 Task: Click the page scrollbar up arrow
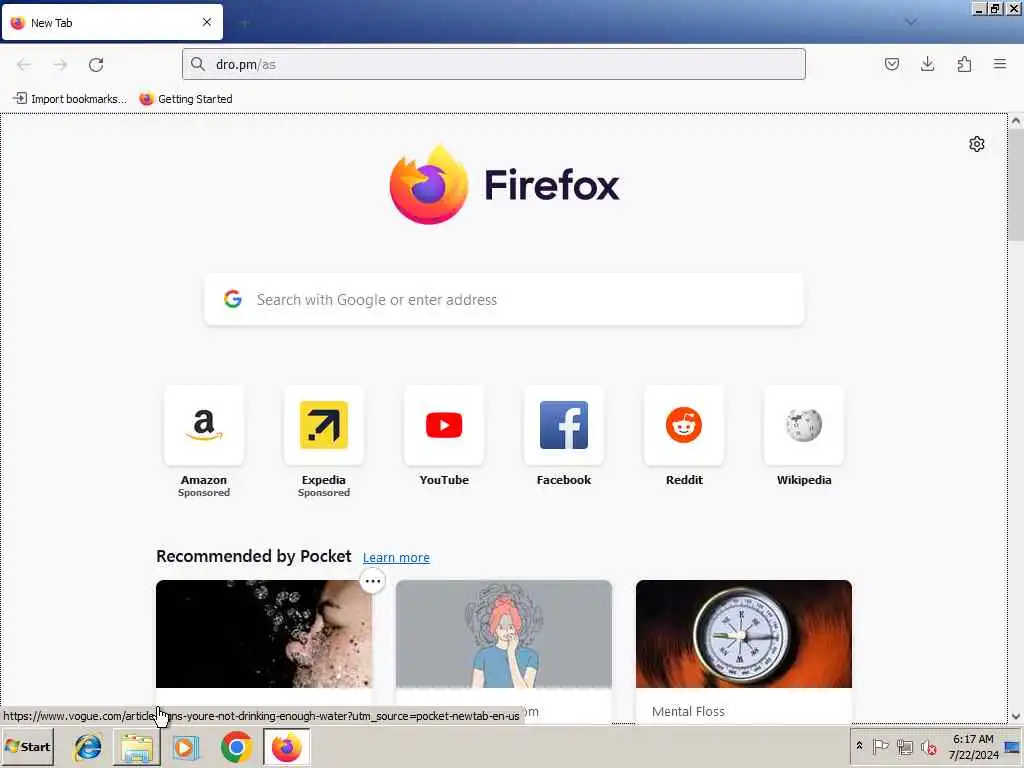(x=1016, y=121)
